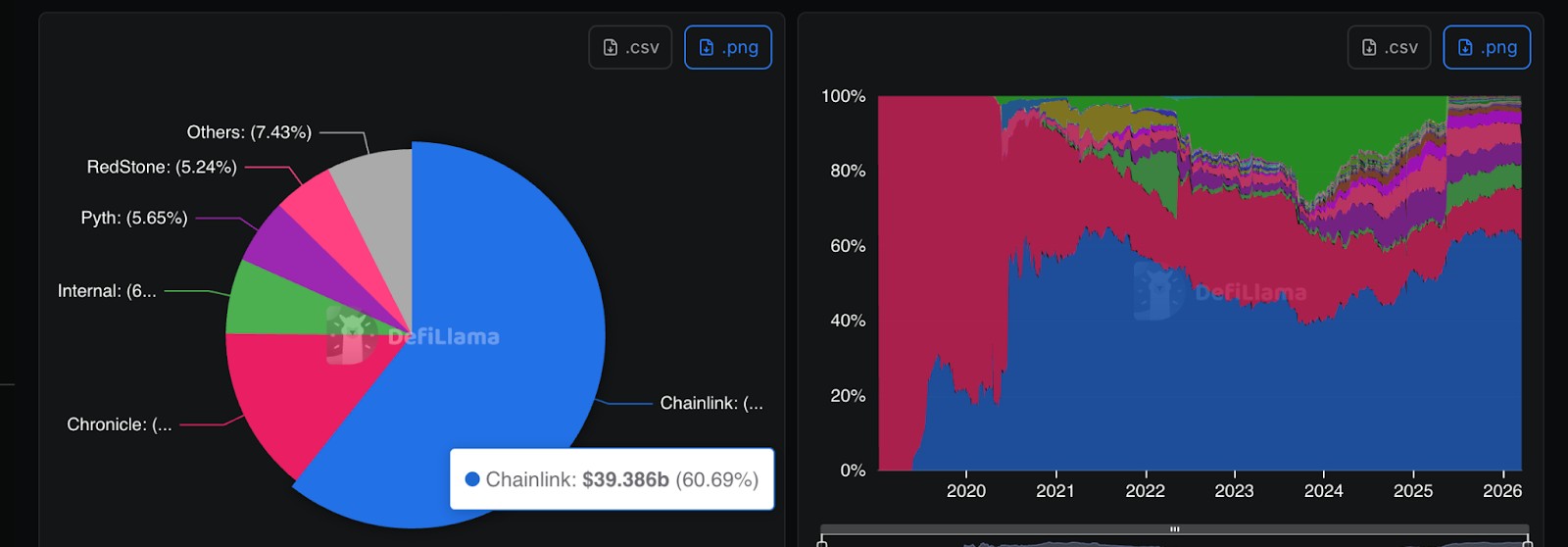Image resolution: width=1568 pixels, height=547 pixels.
Task: Click the 'Chronicle: (...' label
Action: (x=120, y=424)
